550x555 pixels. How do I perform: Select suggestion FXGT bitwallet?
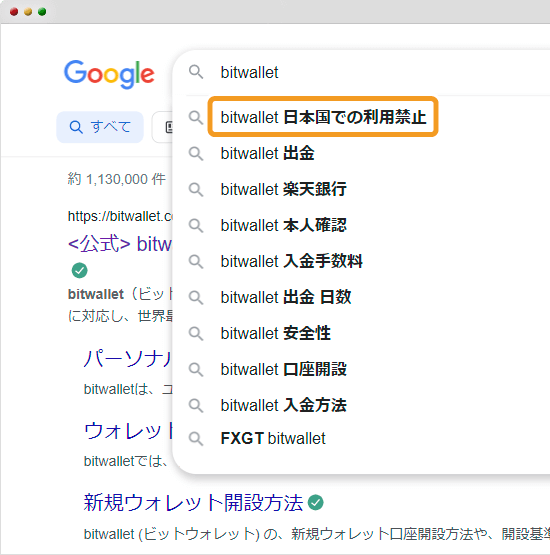click(273, 439)
